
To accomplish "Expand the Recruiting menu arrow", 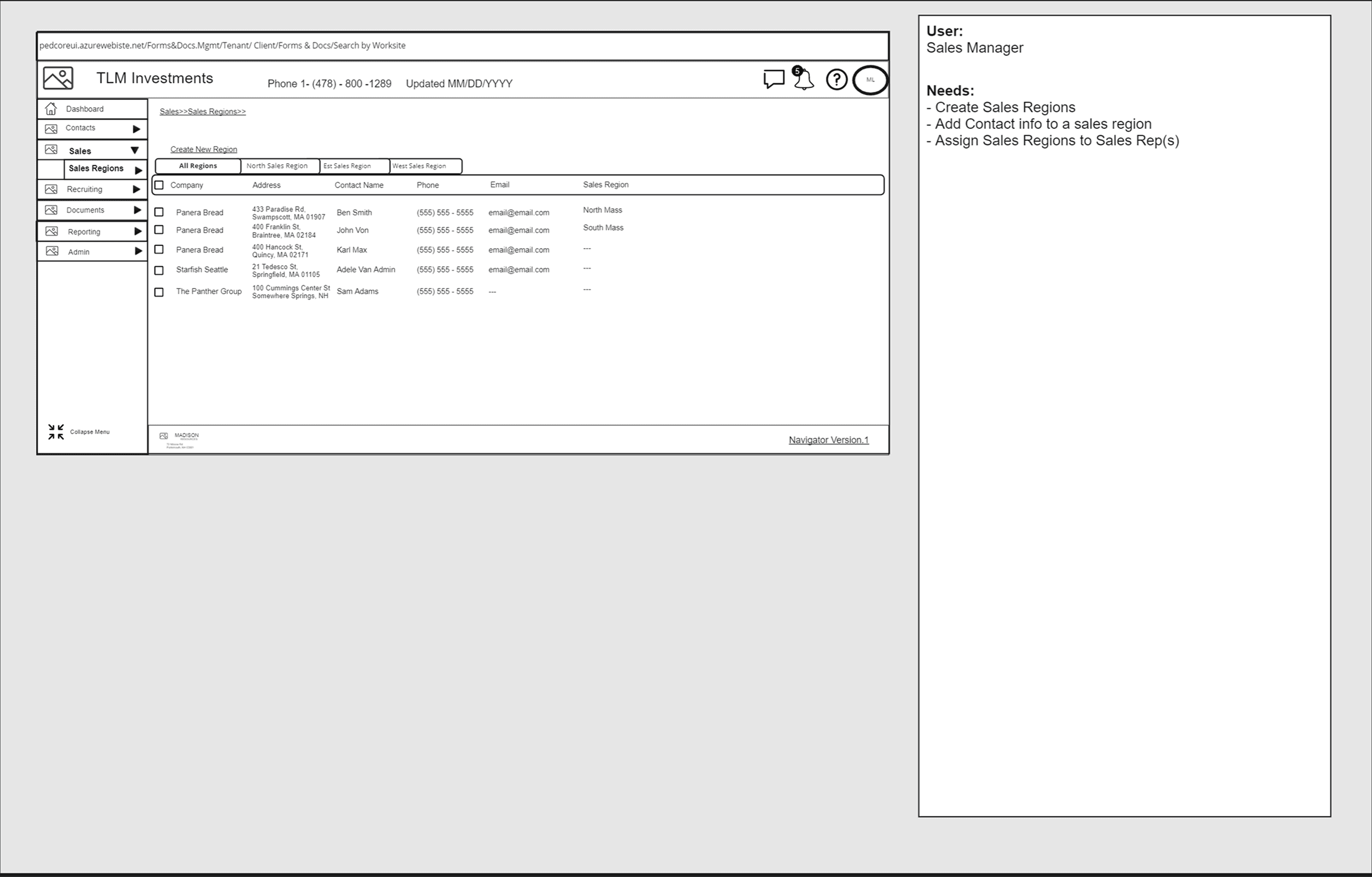I will point(136,189).
